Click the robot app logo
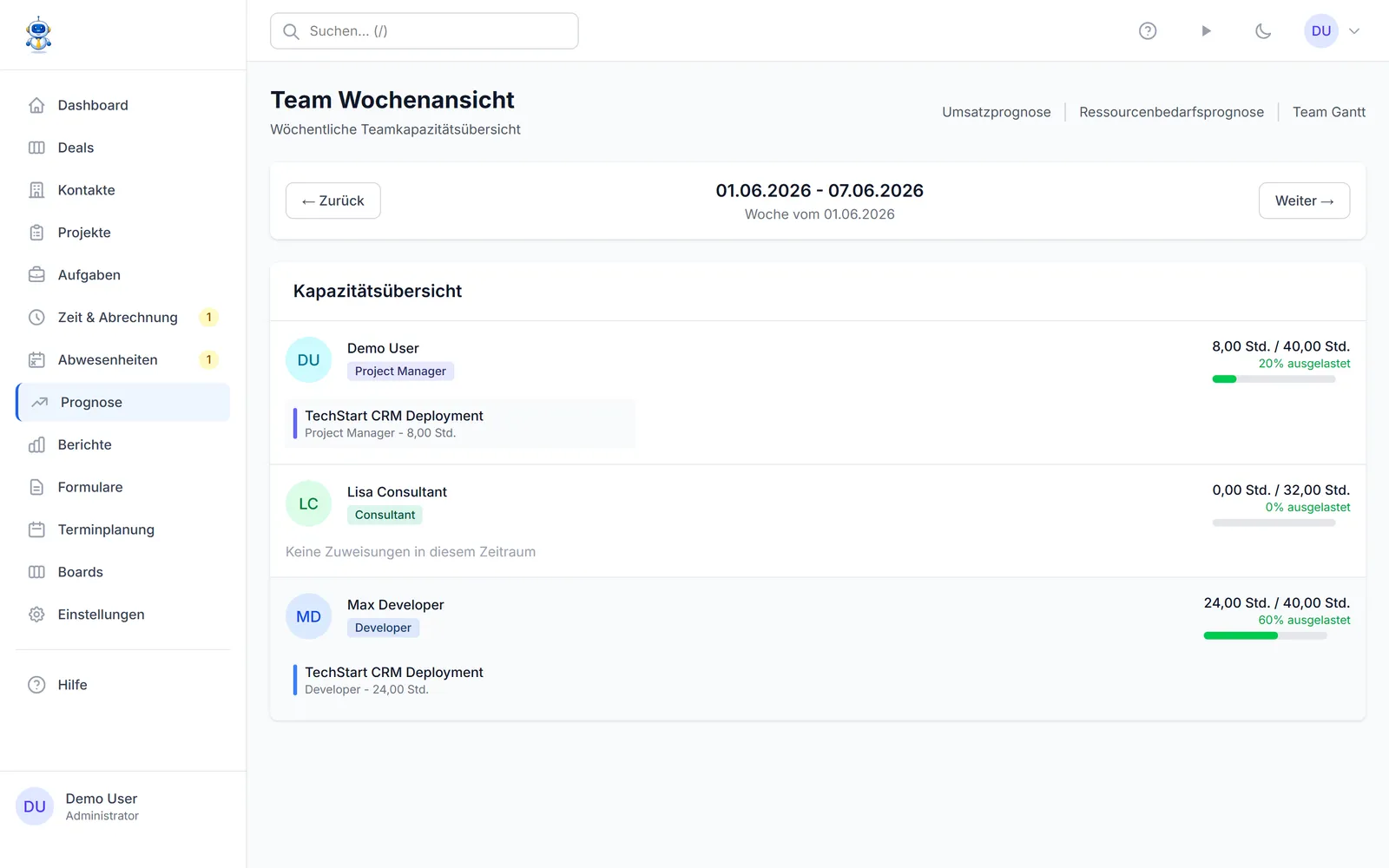 38,35
